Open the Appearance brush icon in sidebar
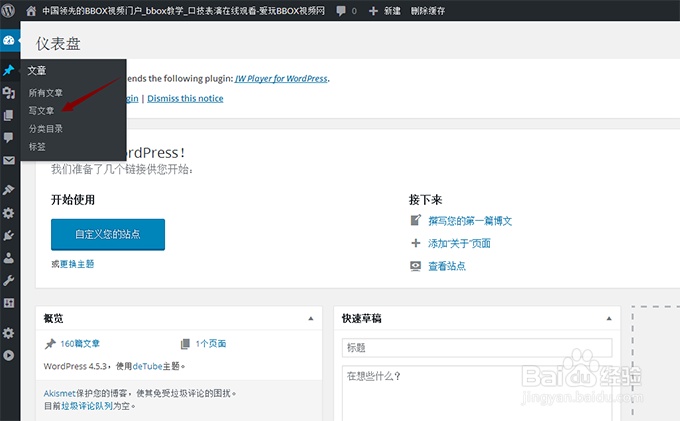The image size is (680, 421). point(9,190)
